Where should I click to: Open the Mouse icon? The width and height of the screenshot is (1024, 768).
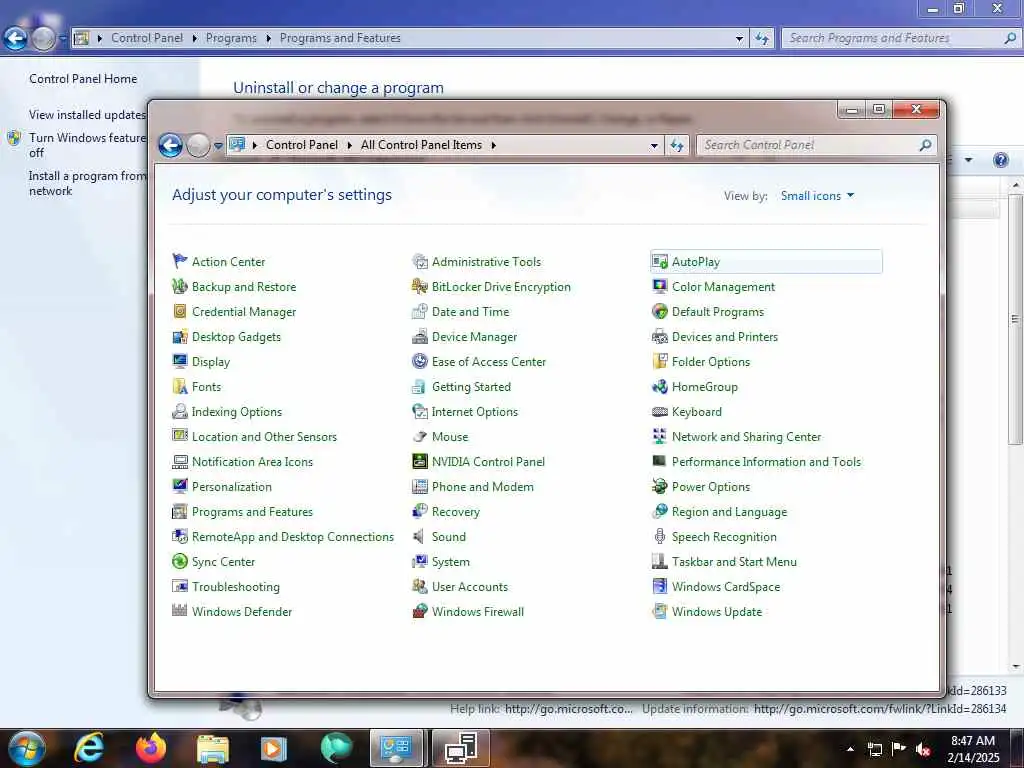(420, 436)
